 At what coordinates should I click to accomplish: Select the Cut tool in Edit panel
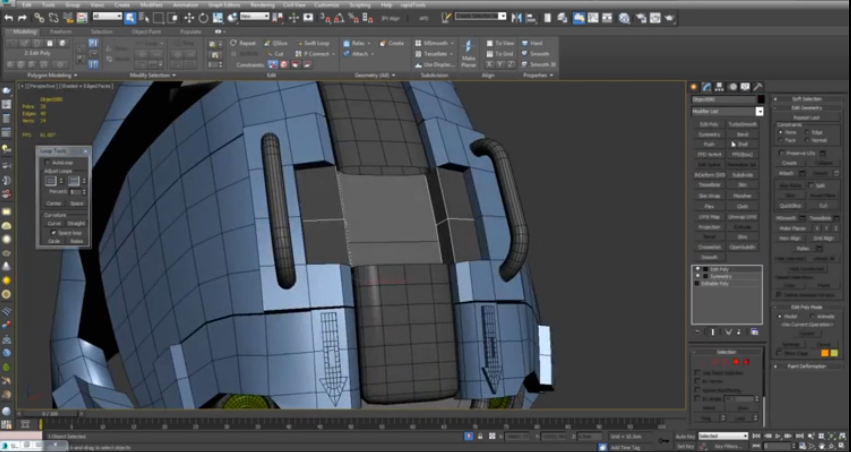[x=274, y=54]
